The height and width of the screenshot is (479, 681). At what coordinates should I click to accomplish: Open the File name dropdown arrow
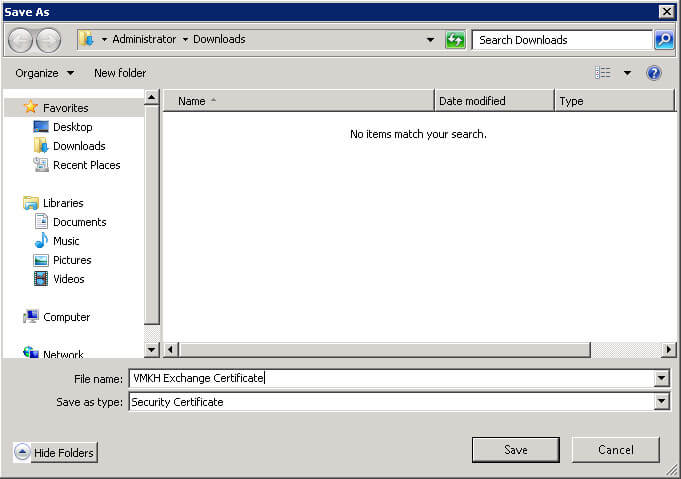[x=661, y=378]
